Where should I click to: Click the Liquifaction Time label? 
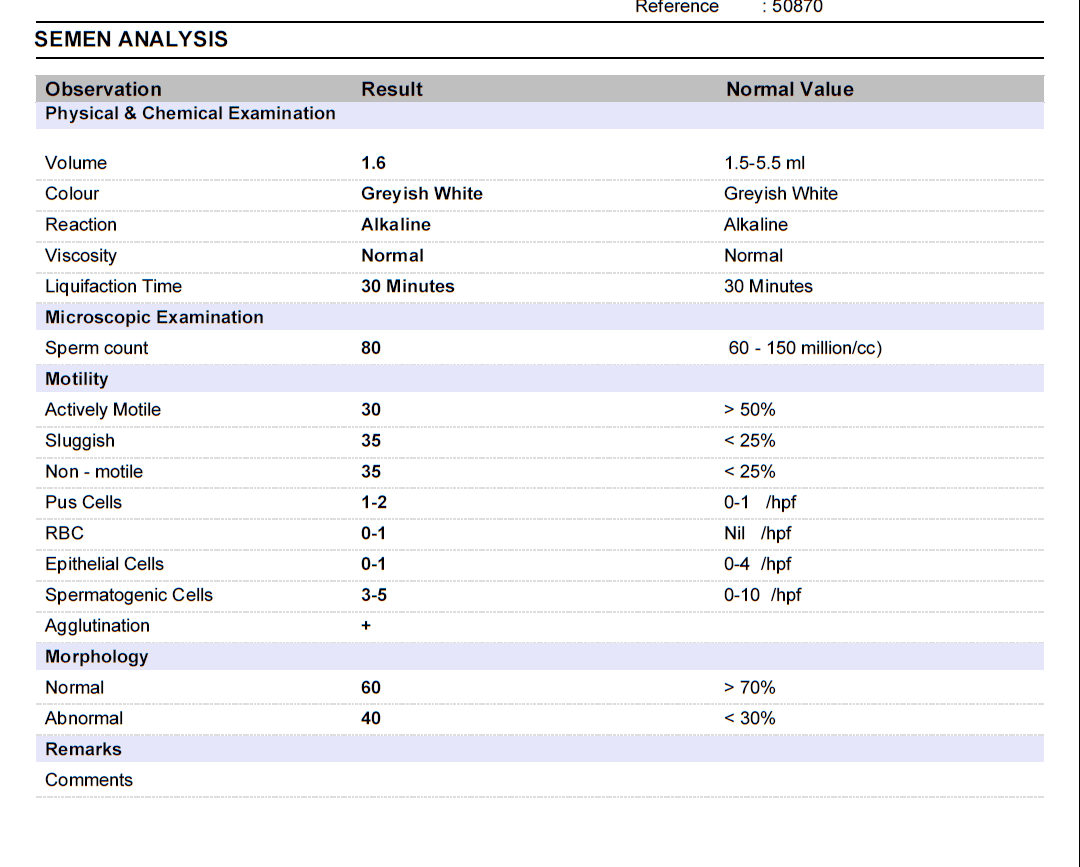pos(113,286)
